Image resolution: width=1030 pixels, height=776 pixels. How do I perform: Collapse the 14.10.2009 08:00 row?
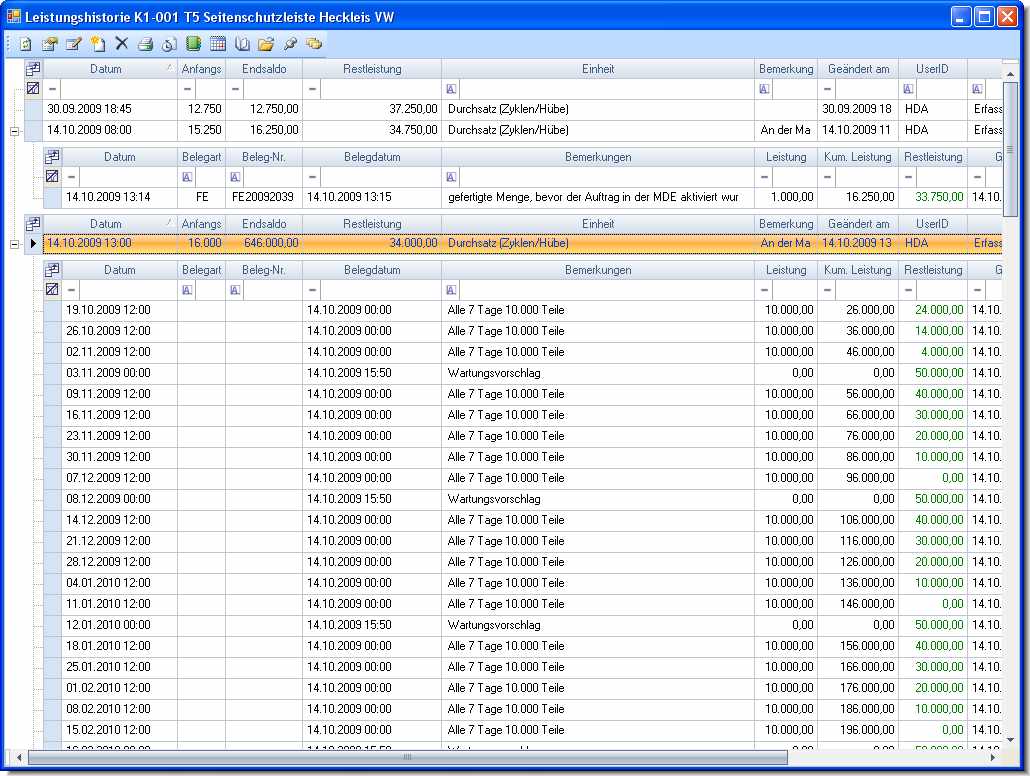tap(14, 130)
